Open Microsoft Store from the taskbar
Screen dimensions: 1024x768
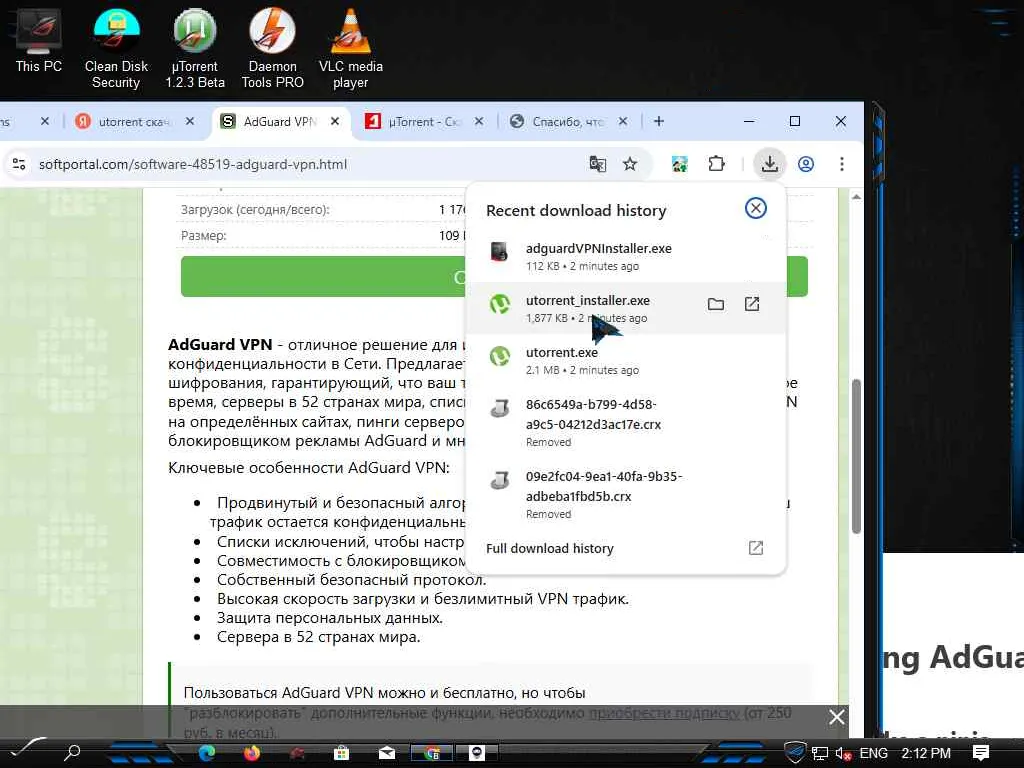[342, 753]
